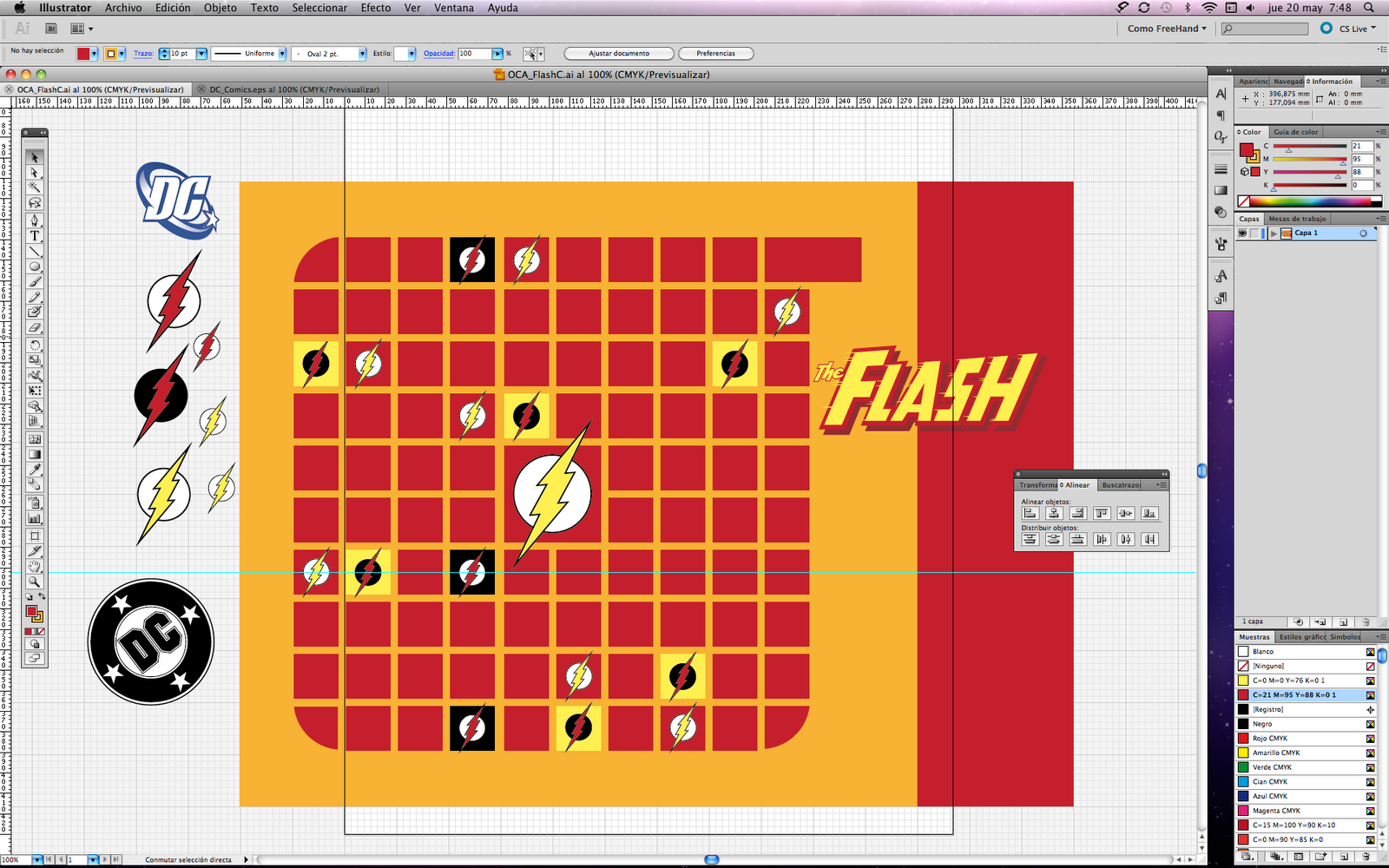This screenshot has height=868, width=1389.
Task: Click the macOS Spotlight search icon
Action: point(1369,8)
